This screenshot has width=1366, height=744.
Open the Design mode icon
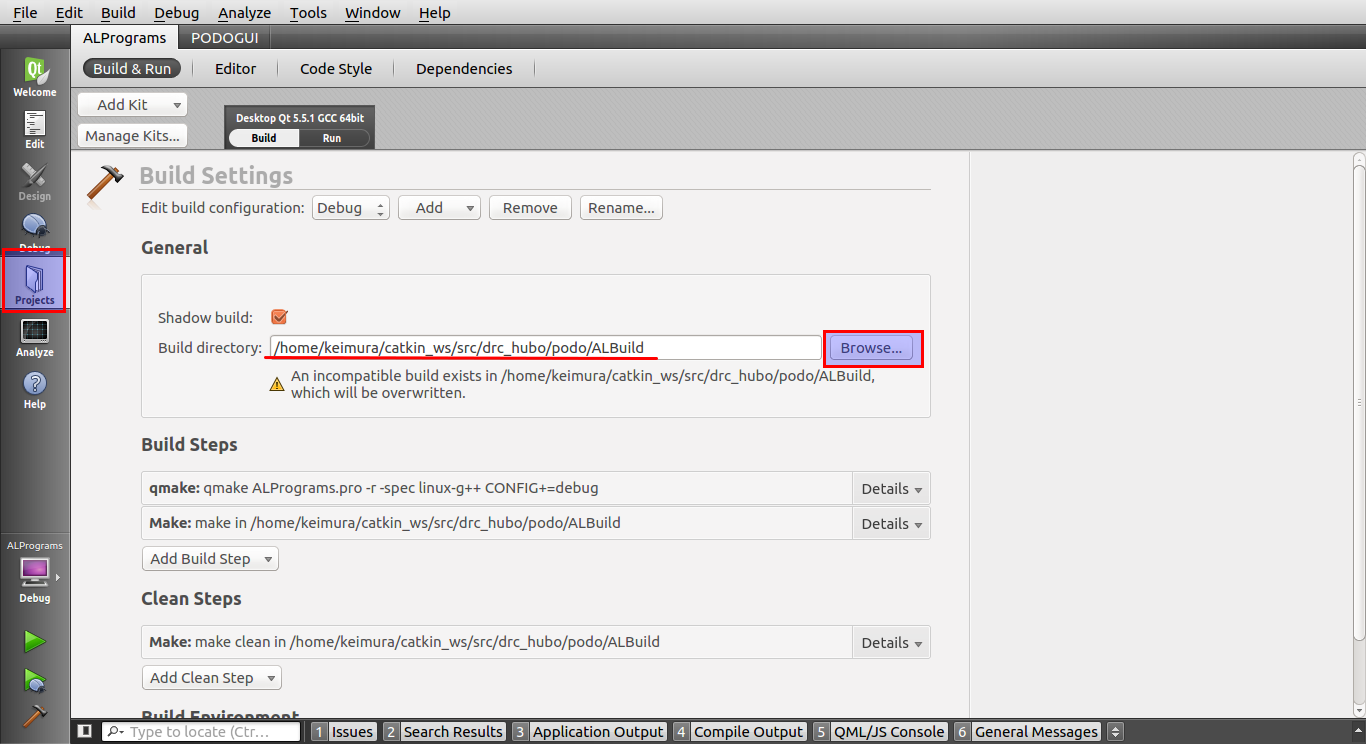tap(34, 182)
